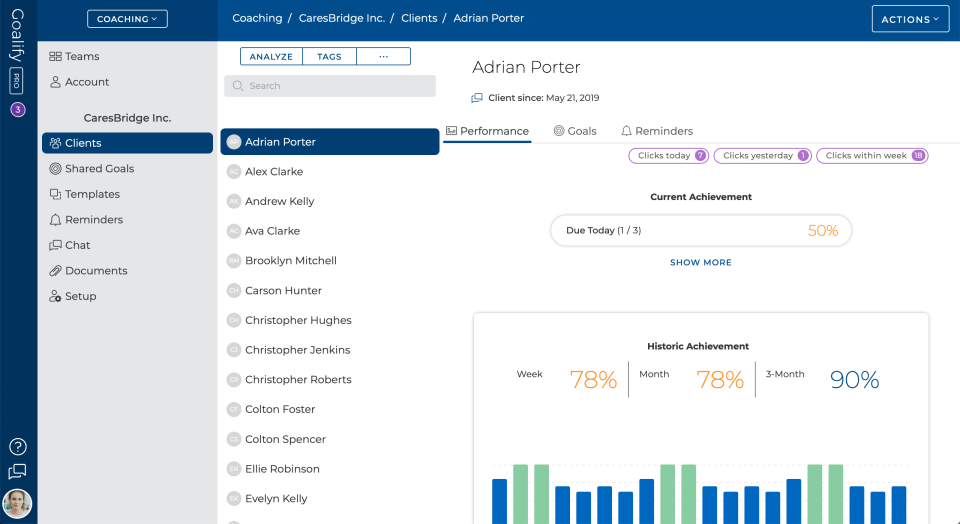Click the Templates icon in sidebar
The image size is (960, 524).
point(55,194)
